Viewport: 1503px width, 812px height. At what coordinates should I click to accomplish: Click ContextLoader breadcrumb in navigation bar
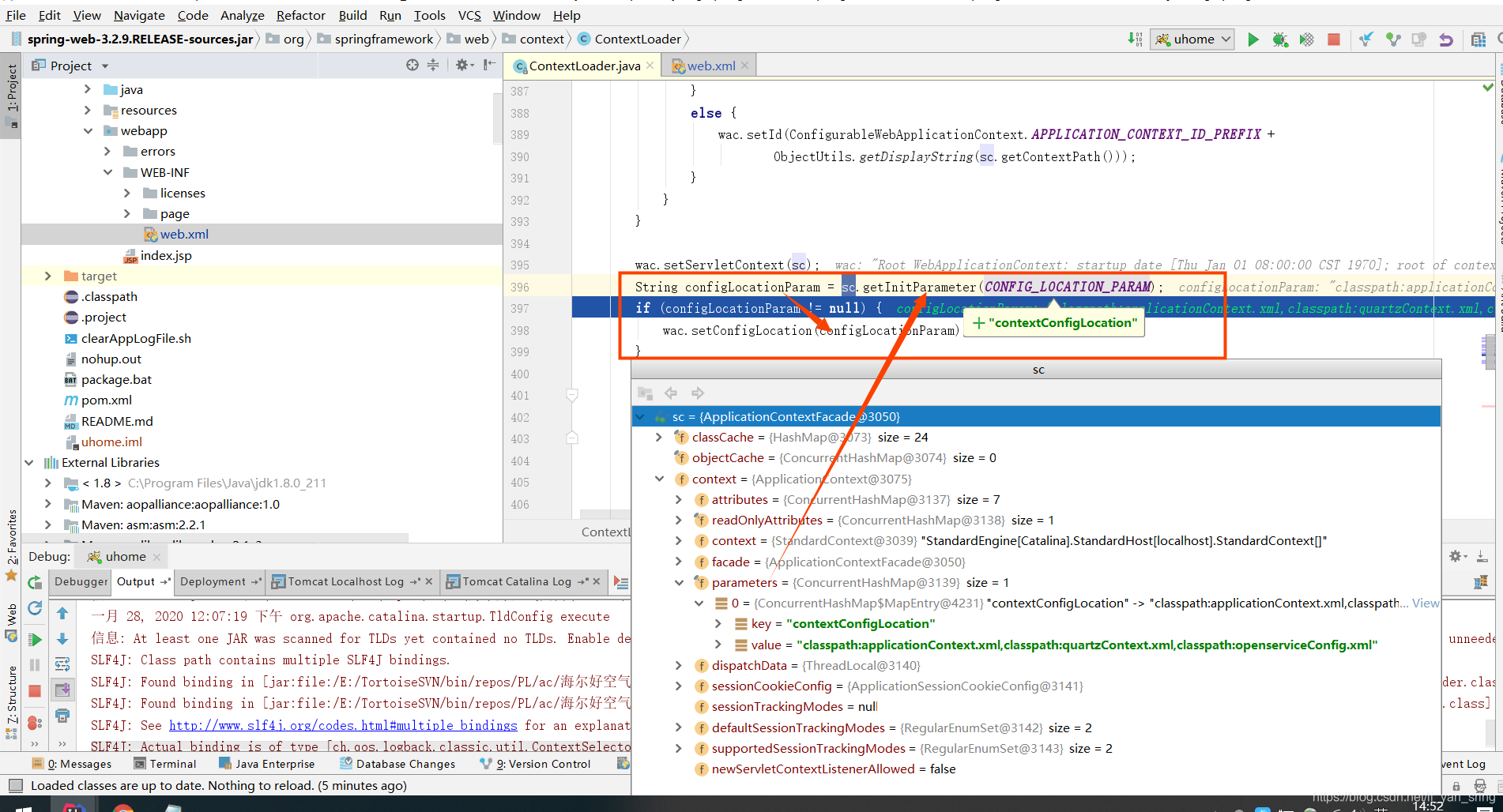tap(630, 39)
